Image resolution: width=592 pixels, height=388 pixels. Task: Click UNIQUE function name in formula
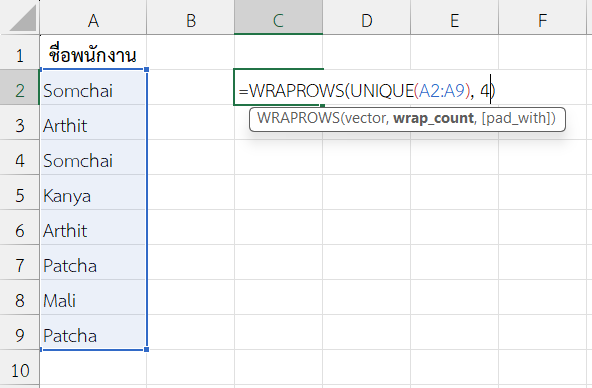(x=382, y=91)
